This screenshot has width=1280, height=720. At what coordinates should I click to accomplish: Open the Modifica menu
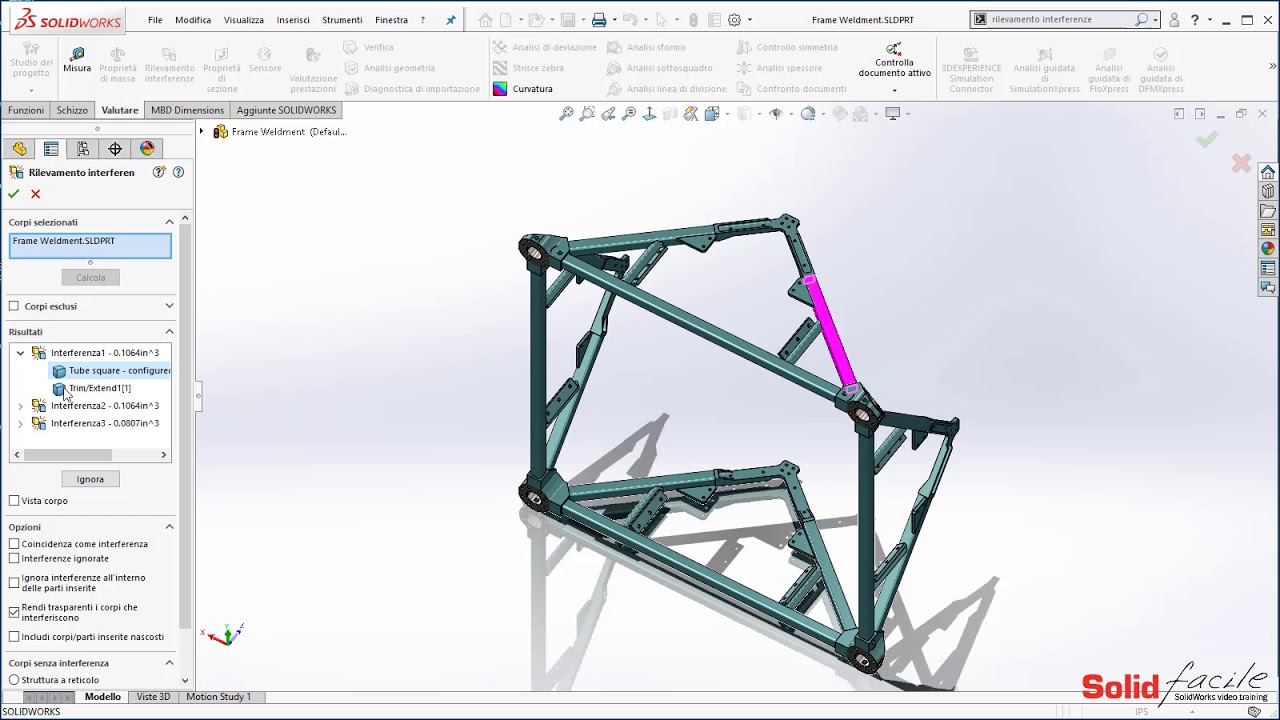pyautogui.click(x=193, y=20)
